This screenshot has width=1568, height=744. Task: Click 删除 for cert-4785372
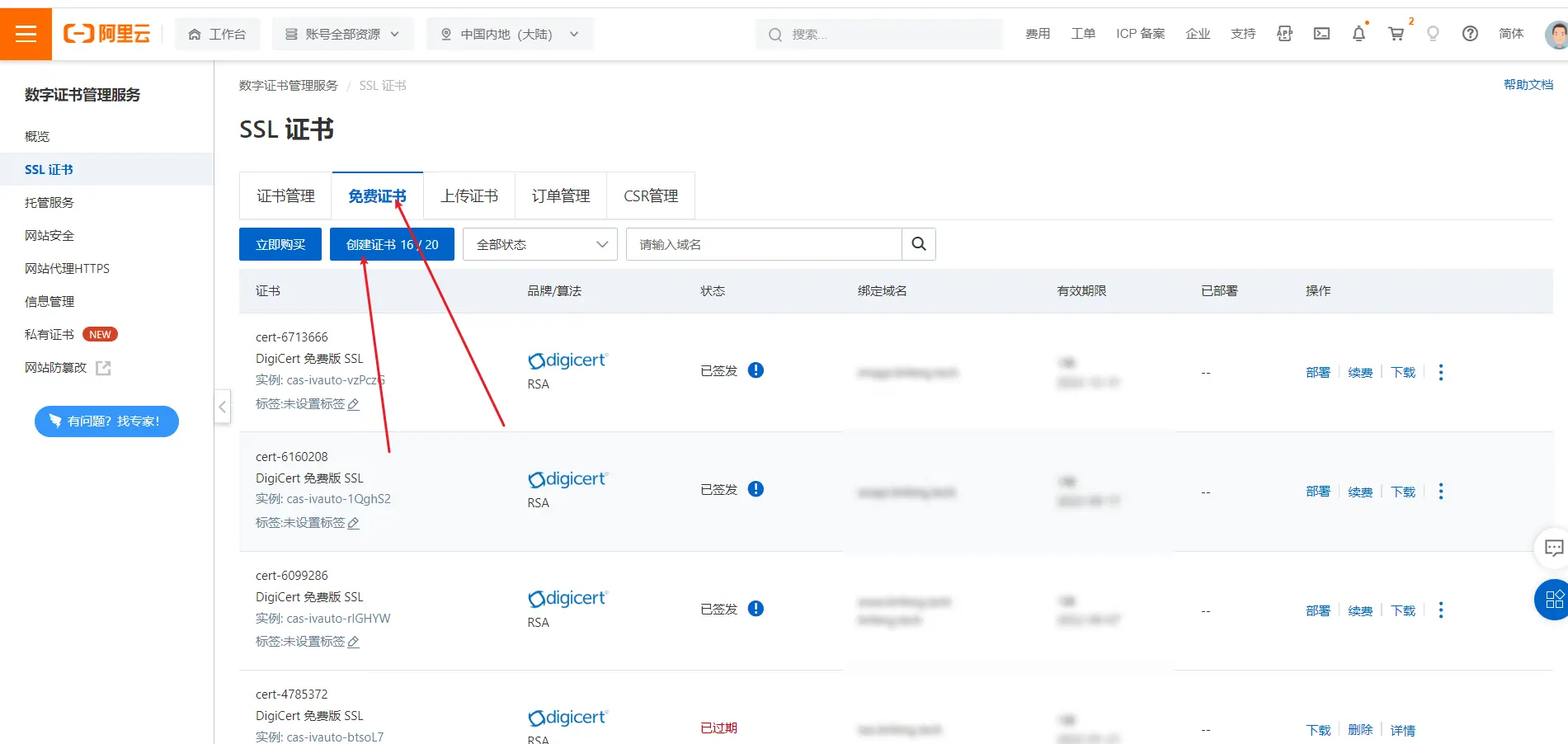(x=1360, y=730)
